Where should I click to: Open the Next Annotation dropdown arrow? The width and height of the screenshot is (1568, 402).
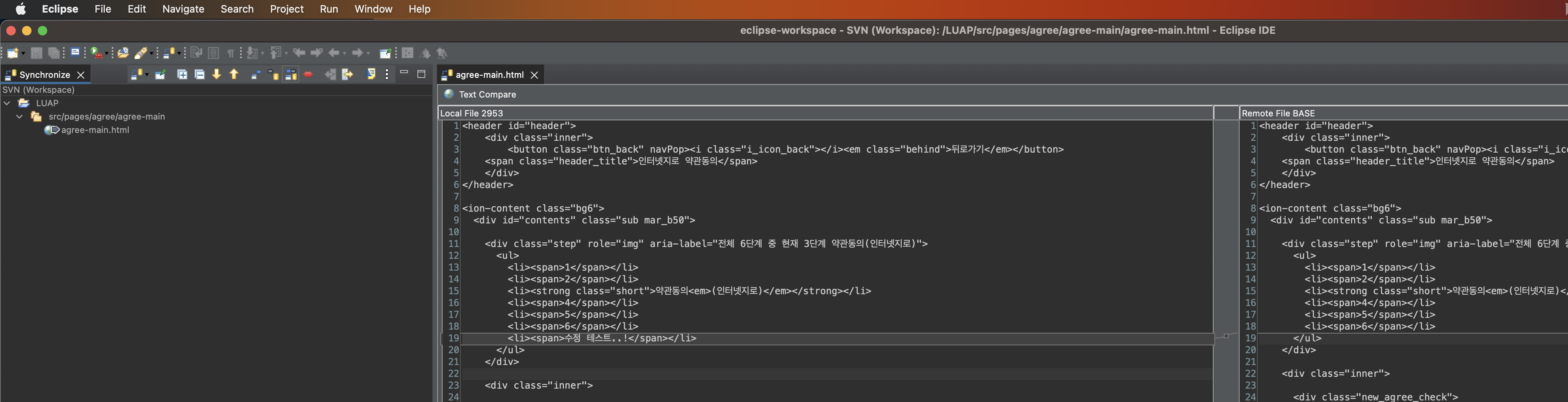[263, 53]
